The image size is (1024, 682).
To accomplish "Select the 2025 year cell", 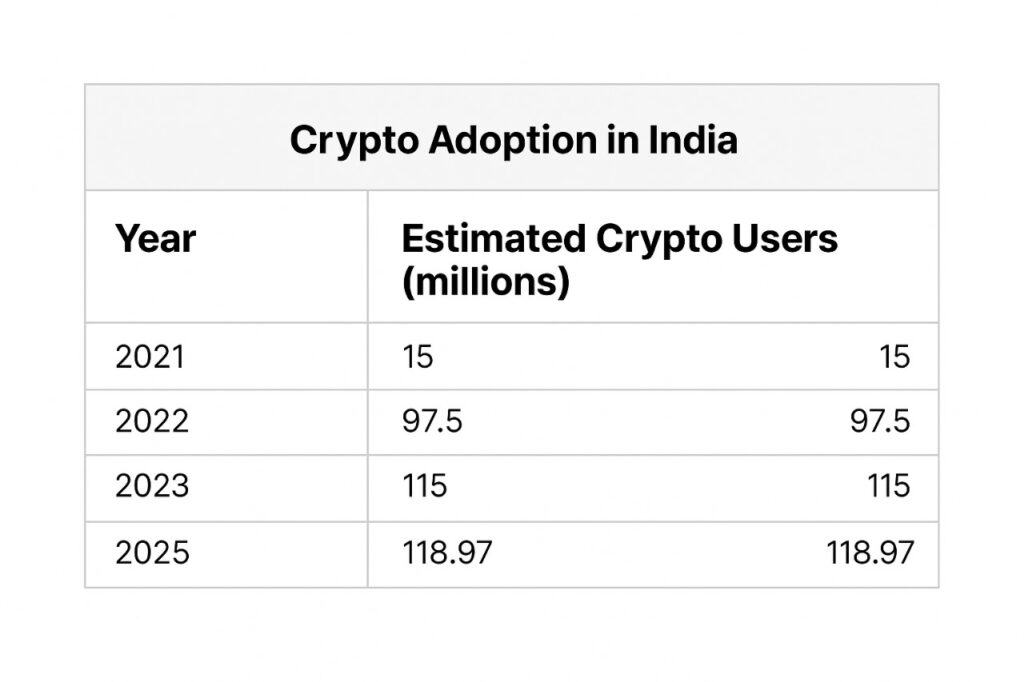I will tap(152, 553).
